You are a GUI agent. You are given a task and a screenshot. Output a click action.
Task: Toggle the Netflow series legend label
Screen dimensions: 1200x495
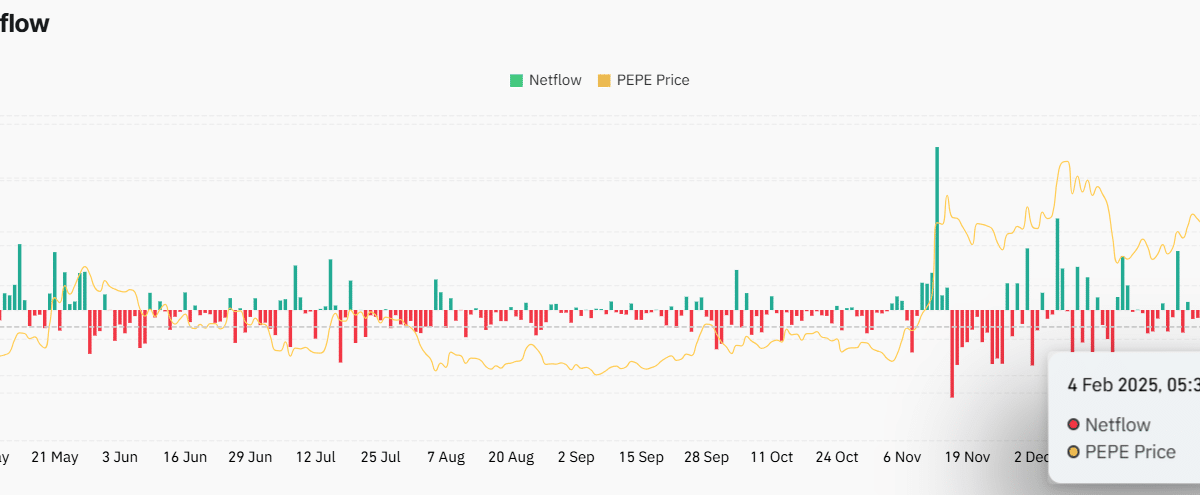pyautogui.click(x=555, y=80)
